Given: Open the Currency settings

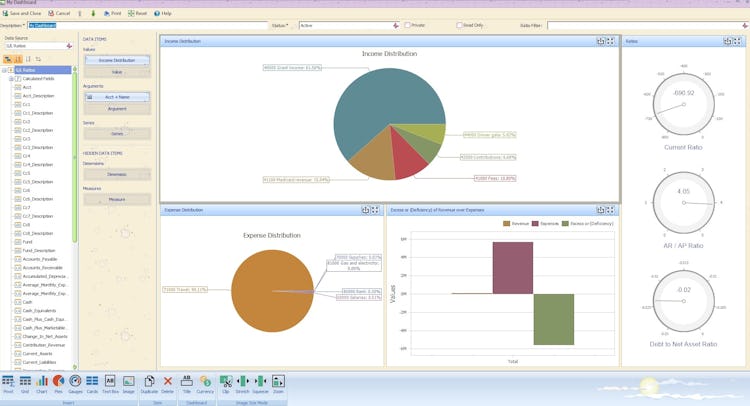Looking at the screenshot, I should coord(205,384).
